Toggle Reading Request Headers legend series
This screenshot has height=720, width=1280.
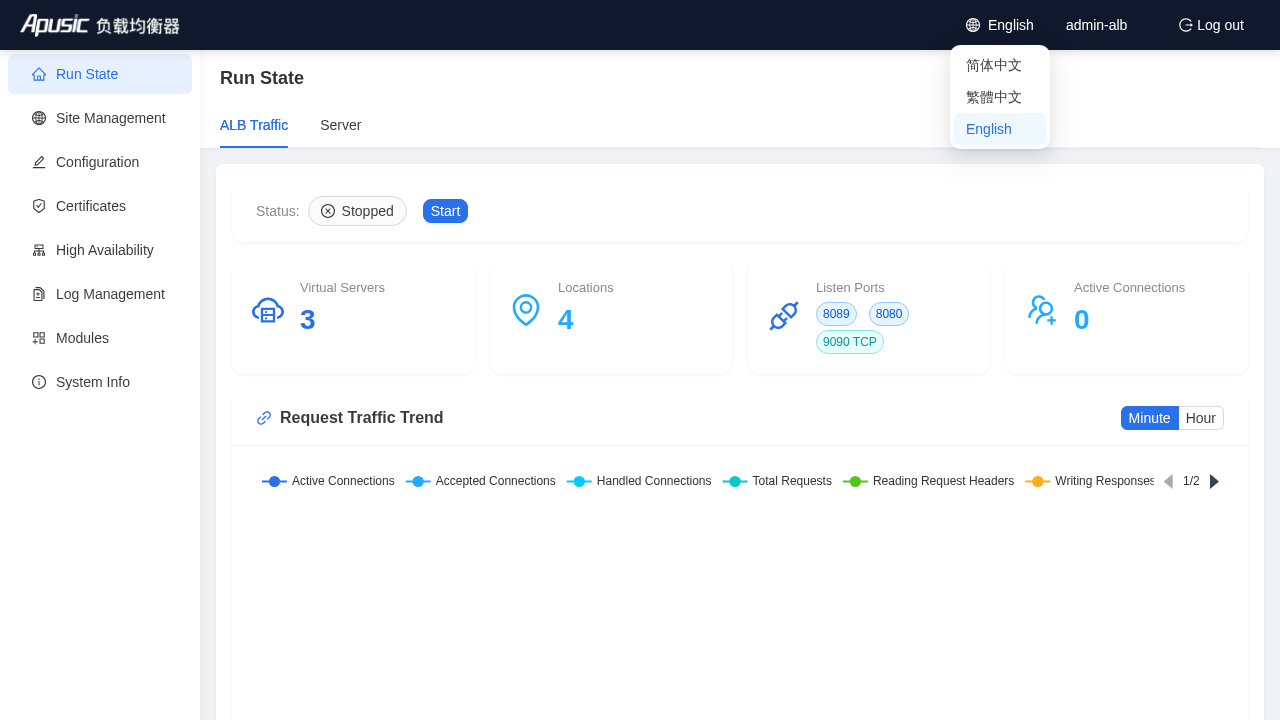[928, 481]
